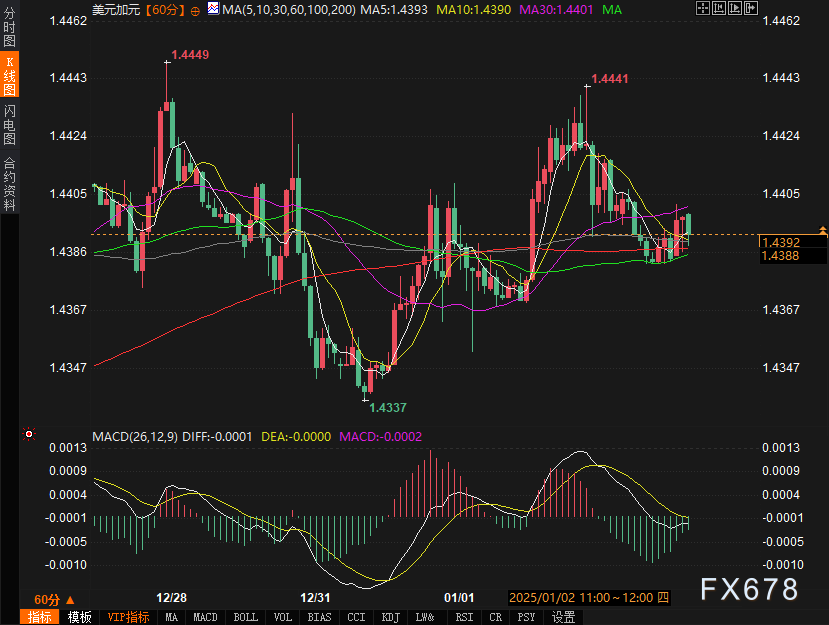Click the crosshair icon at top right
Image resolution: width=829 pixels, height=625 pixels.
(x=703, y=8)
